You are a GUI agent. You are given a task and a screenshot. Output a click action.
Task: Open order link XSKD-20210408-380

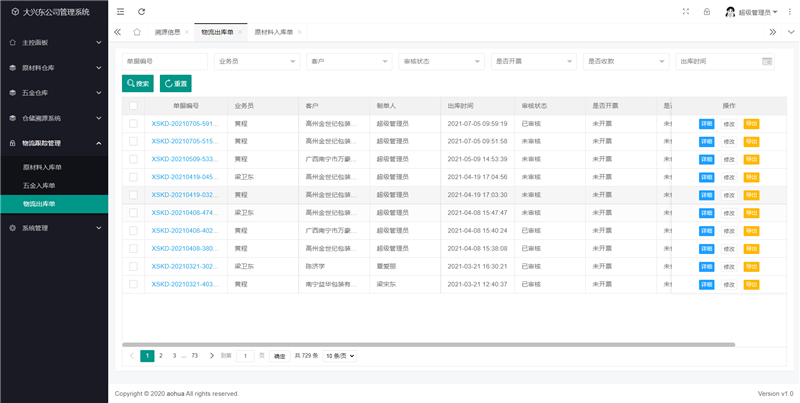(185, 248)
